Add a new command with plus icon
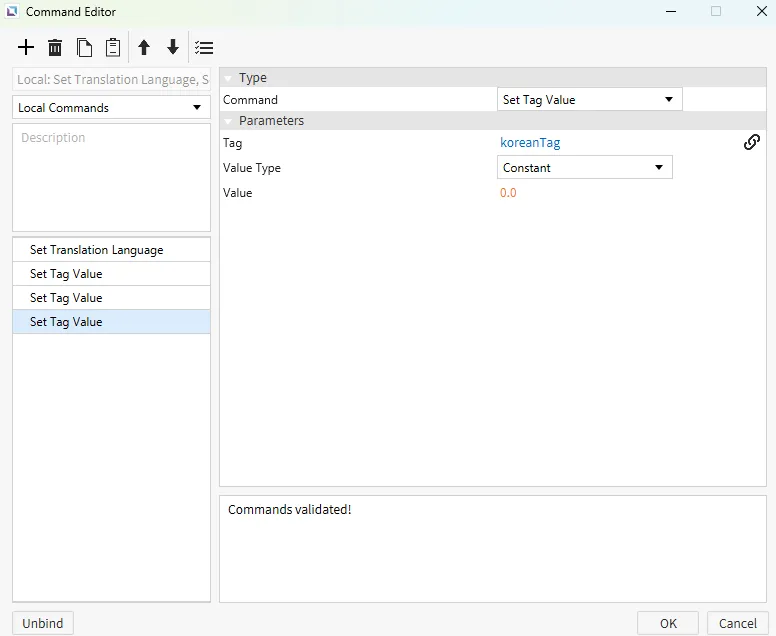The height and width of the screenshot is (636, 776). point(26,48)
